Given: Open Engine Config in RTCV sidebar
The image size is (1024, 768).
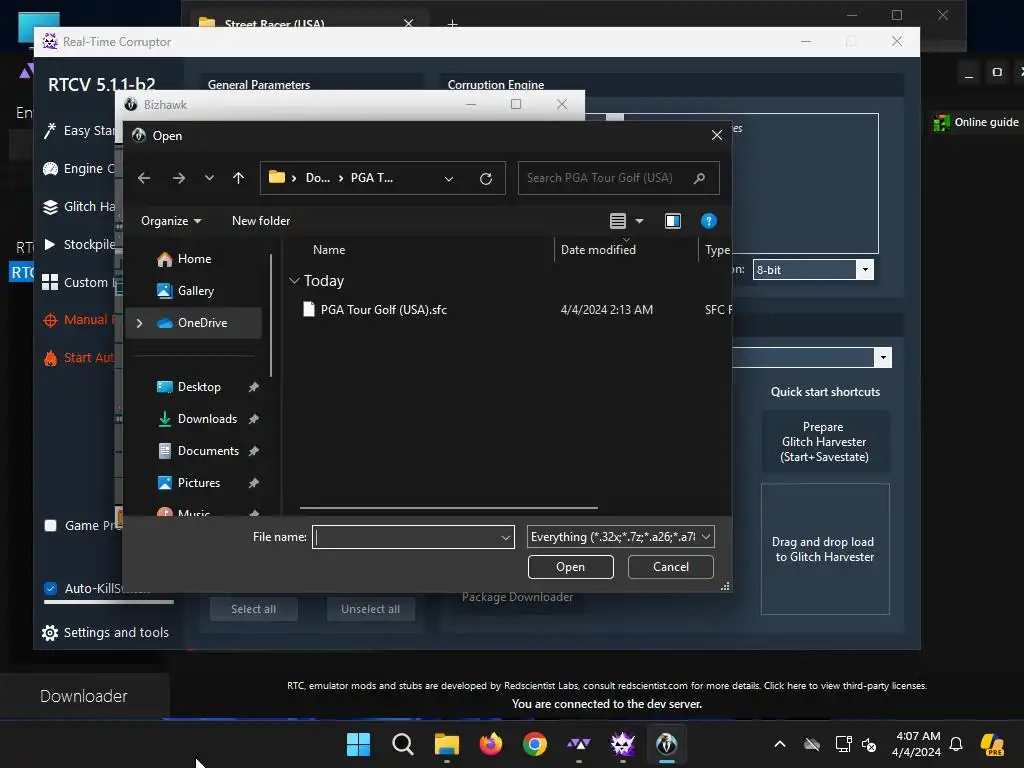Looking at the screenshot, I should click(79, 168).
